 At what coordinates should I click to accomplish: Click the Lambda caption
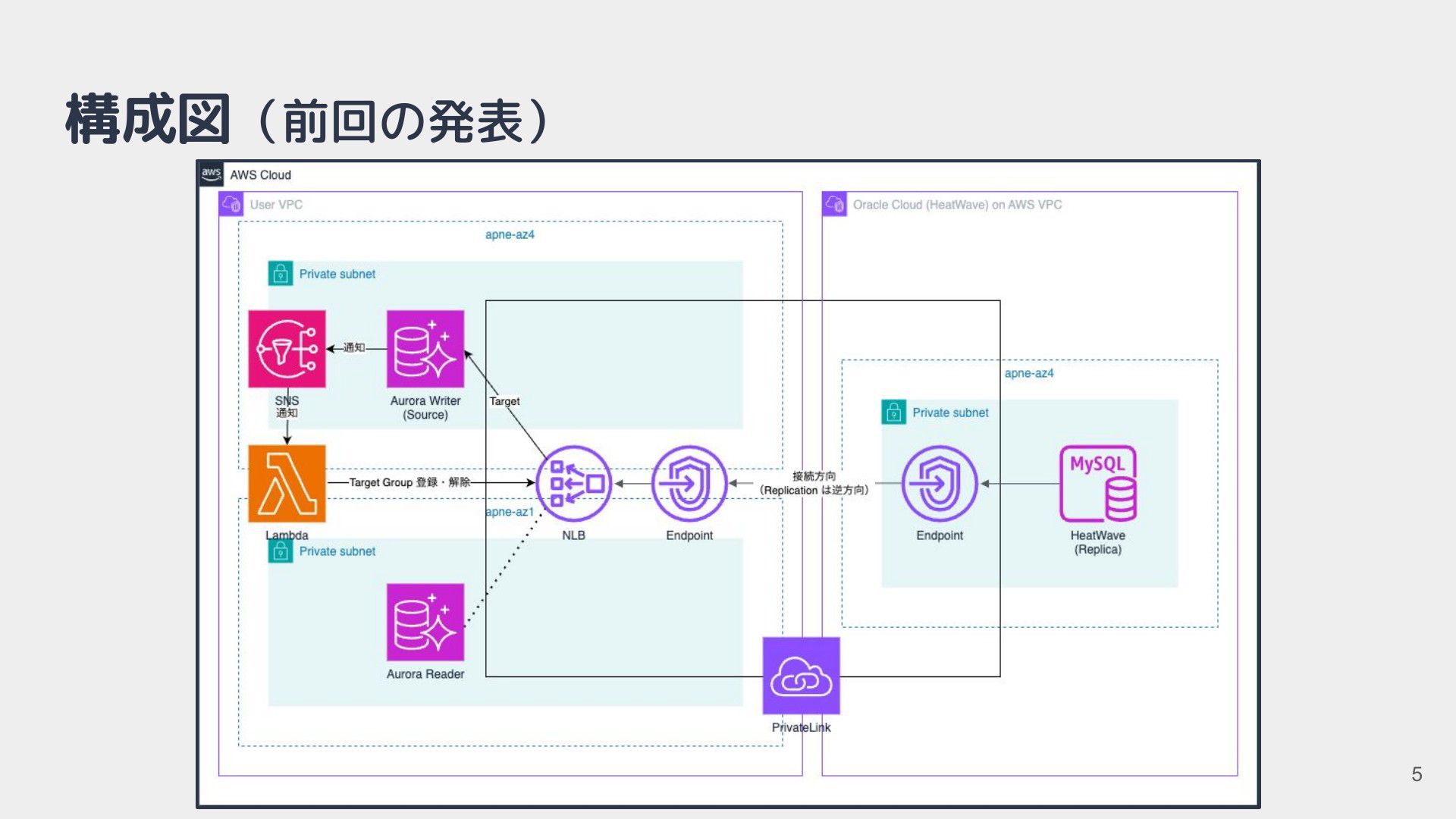click(287, 535)
